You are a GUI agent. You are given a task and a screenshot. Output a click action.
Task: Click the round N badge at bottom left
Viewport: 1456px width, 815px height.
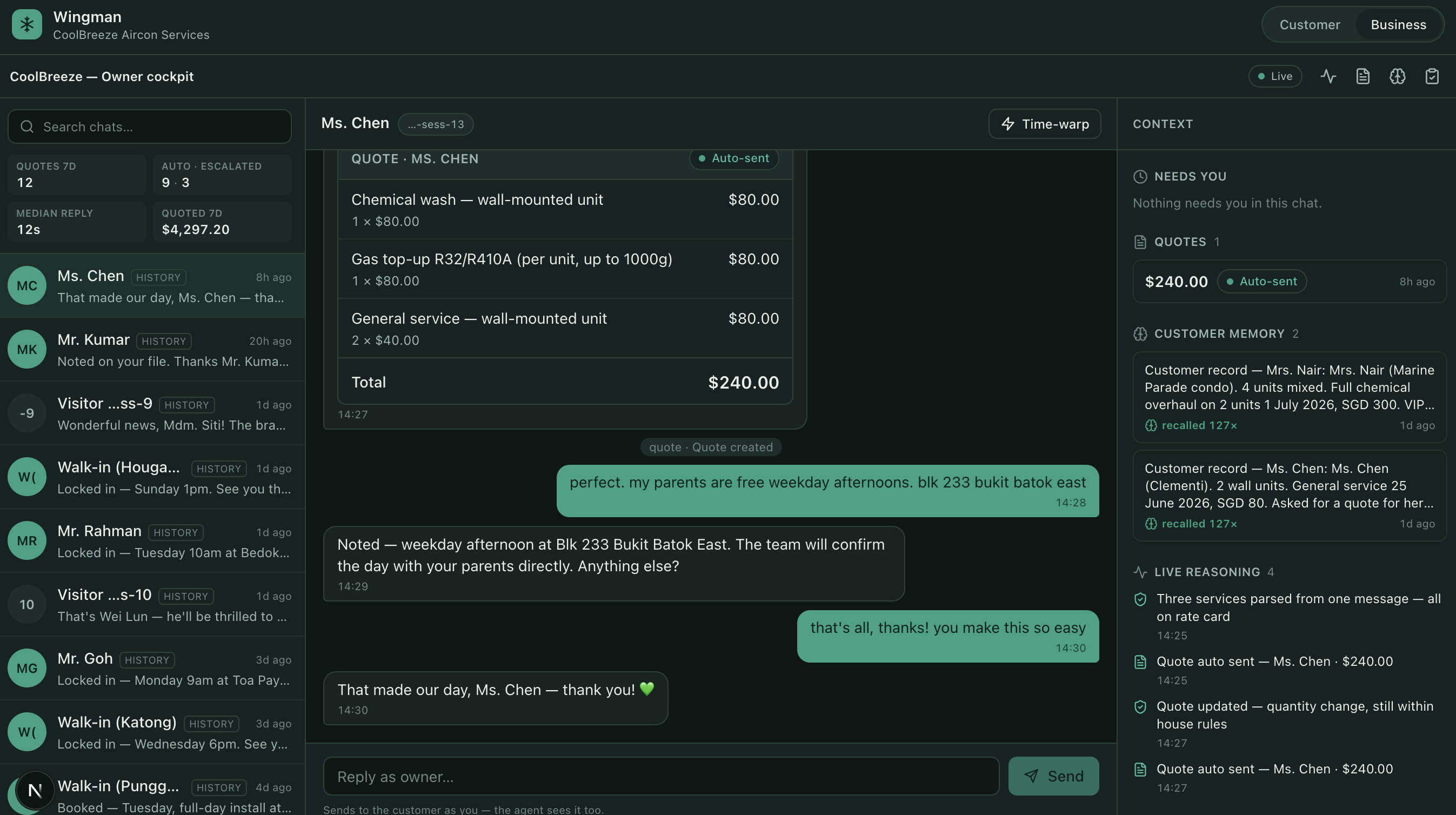coord(35,790)
